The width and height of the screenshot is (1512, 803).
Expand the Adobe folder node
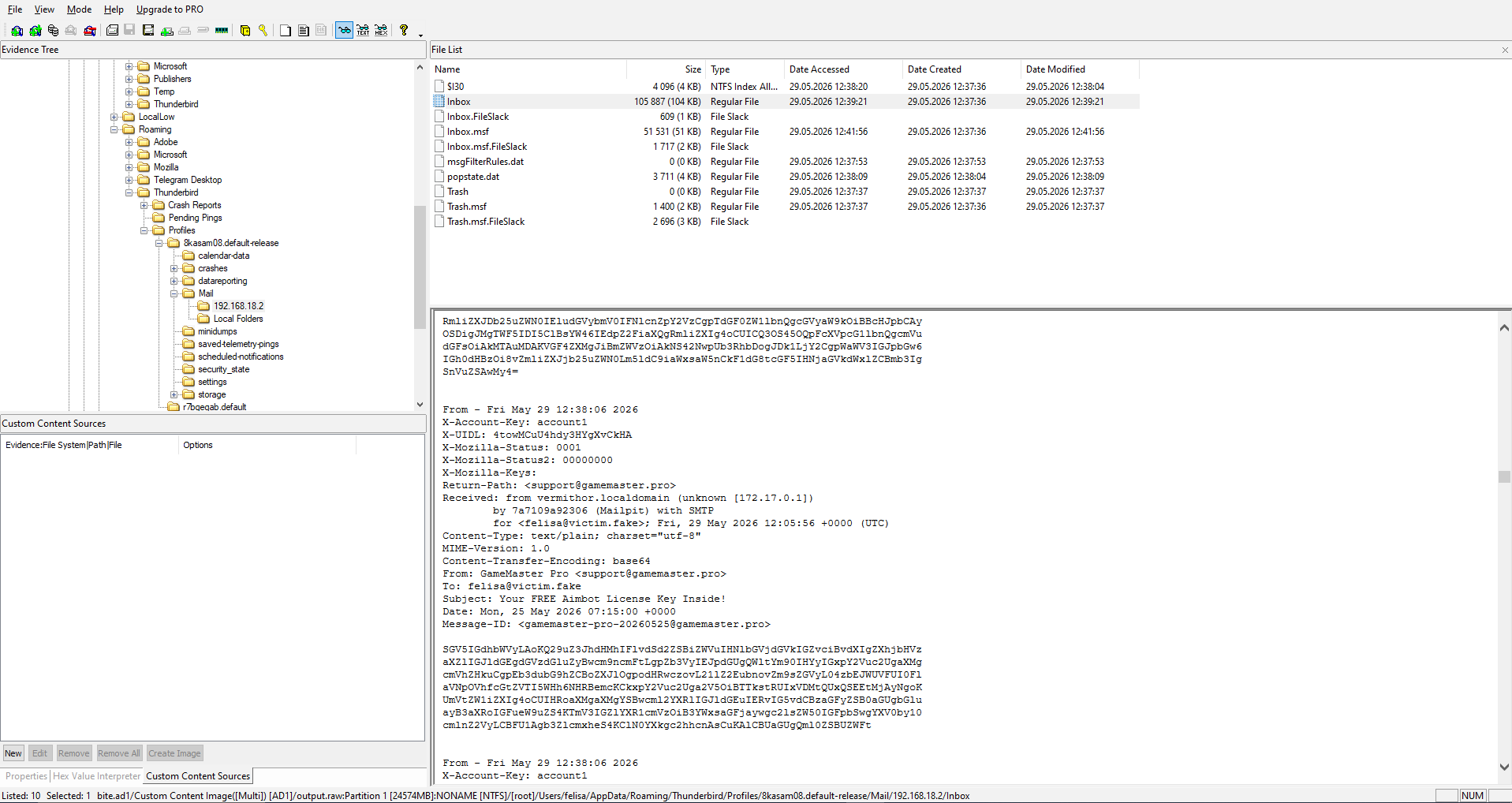(x=129, y=142)
